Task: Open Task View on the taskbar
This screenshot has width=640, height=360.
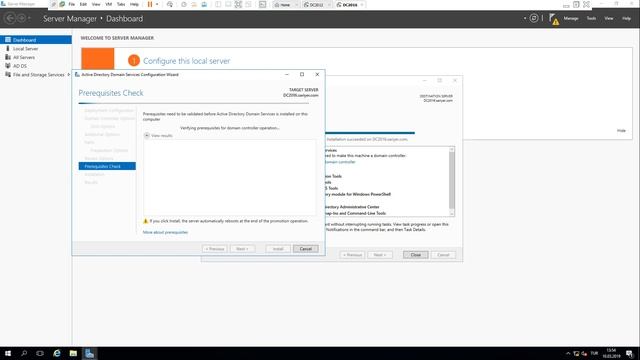Action: tap(40, 353)
